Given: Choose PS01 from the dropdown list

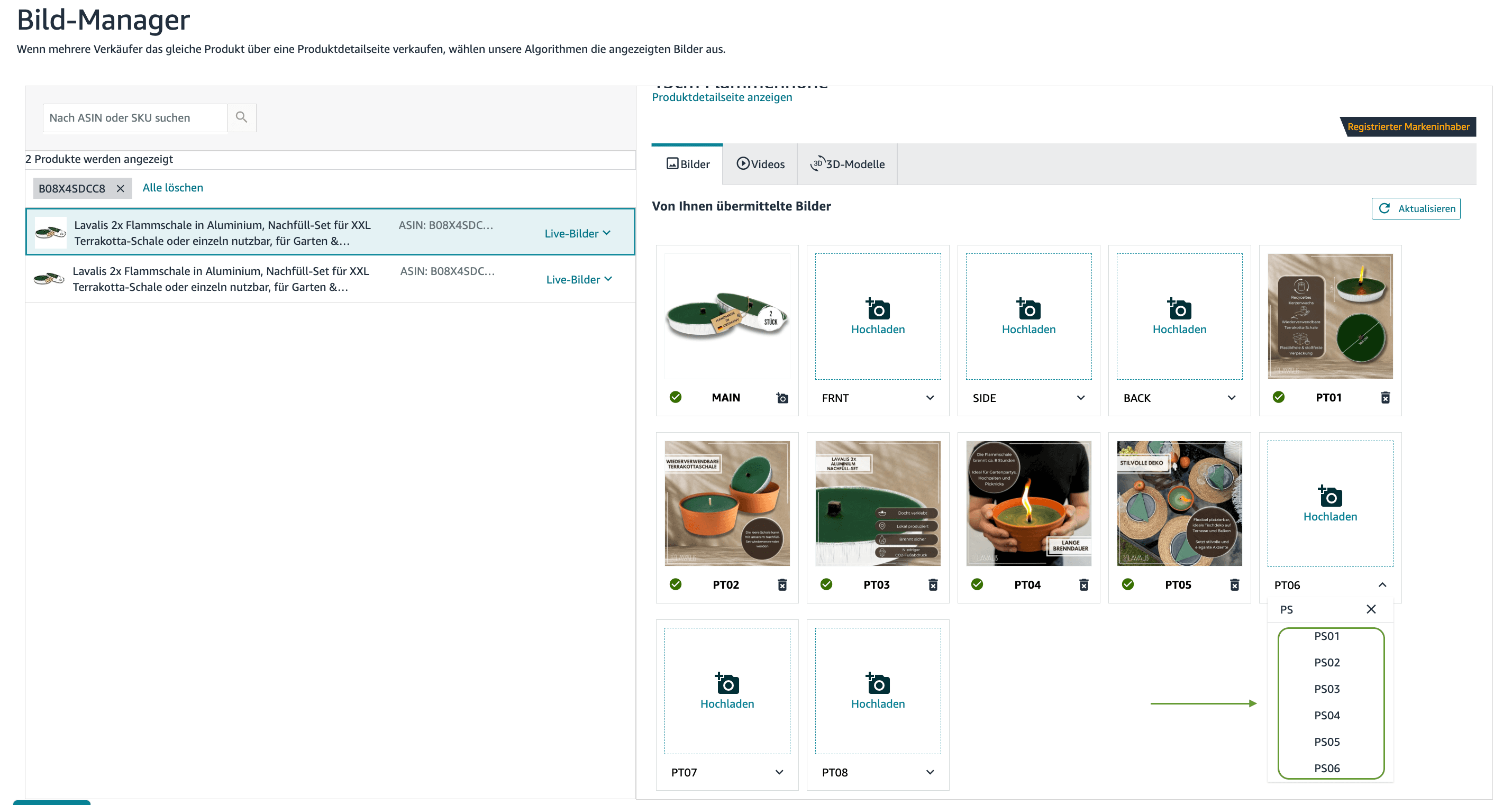Looking at the screenshot, I should [x=1327, y=637].
